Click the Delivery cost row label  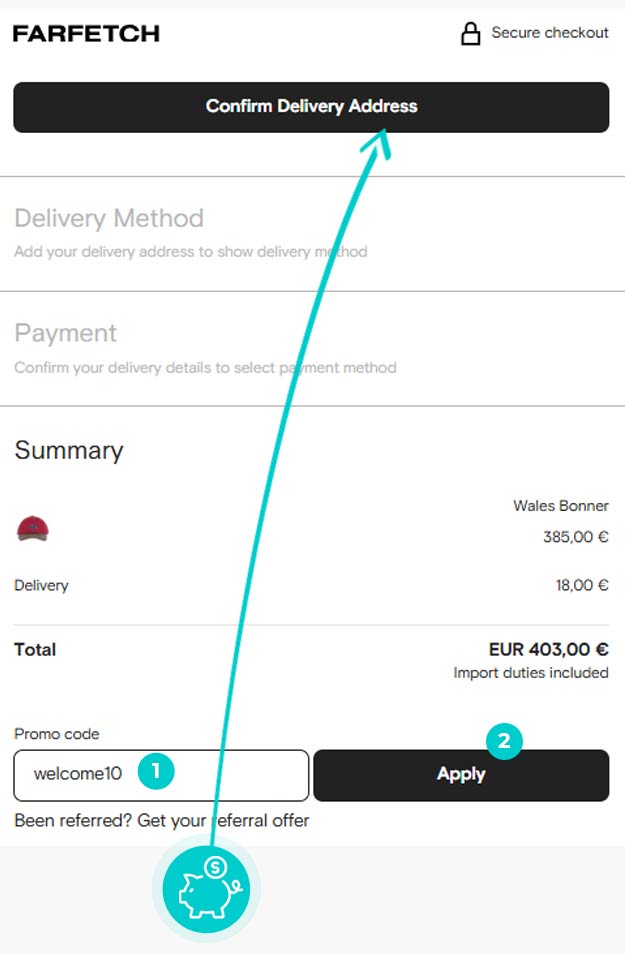(41, 585)
